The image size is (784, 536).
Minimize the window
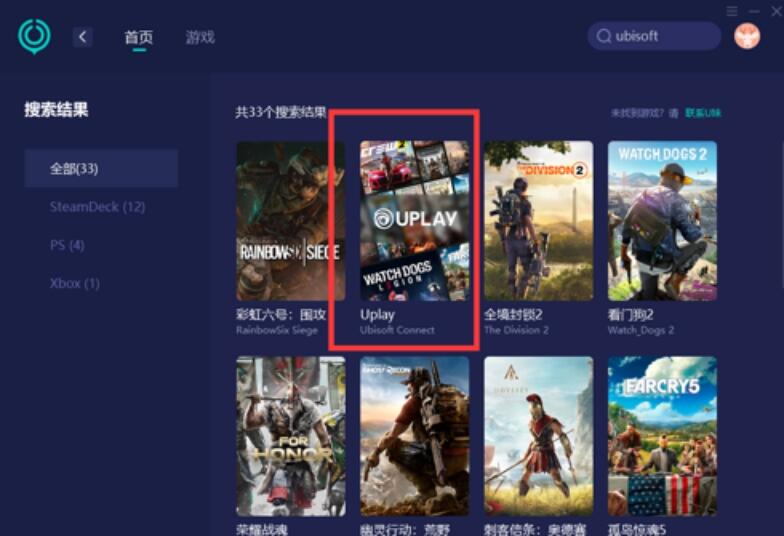[754, 11]
